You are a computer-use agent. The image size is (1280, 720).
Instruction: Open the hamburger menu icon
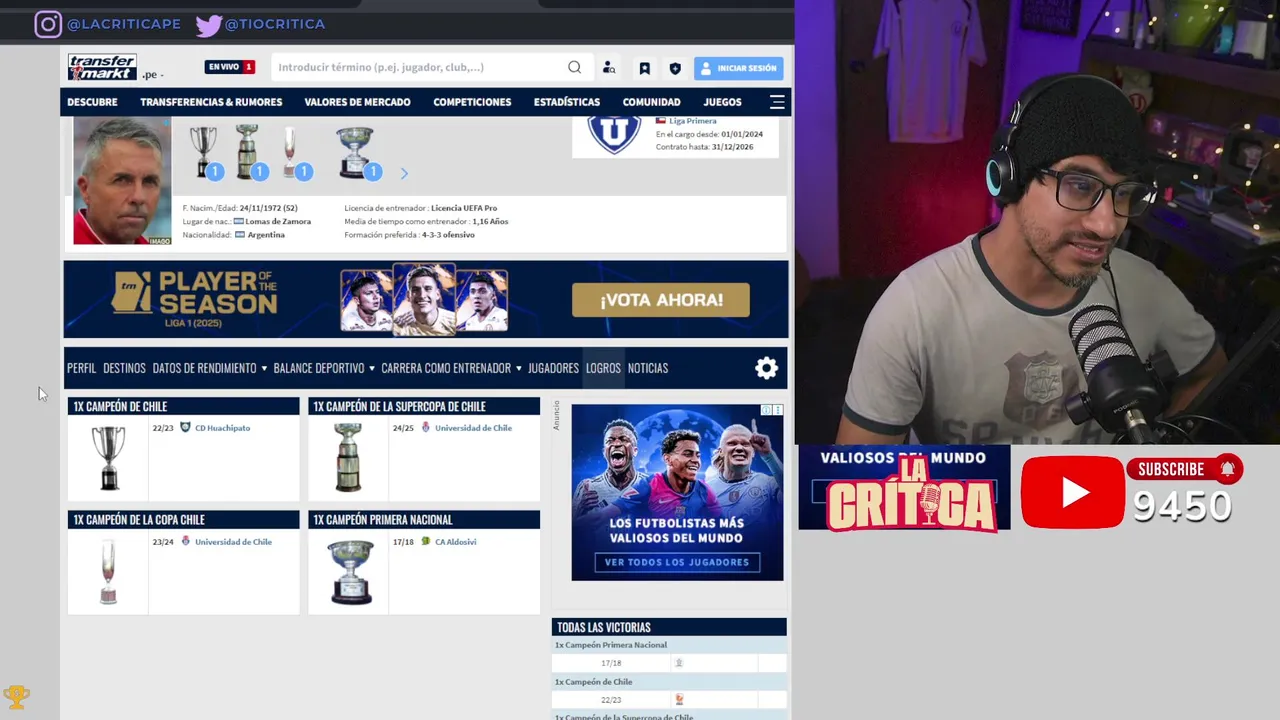[777, 102]
